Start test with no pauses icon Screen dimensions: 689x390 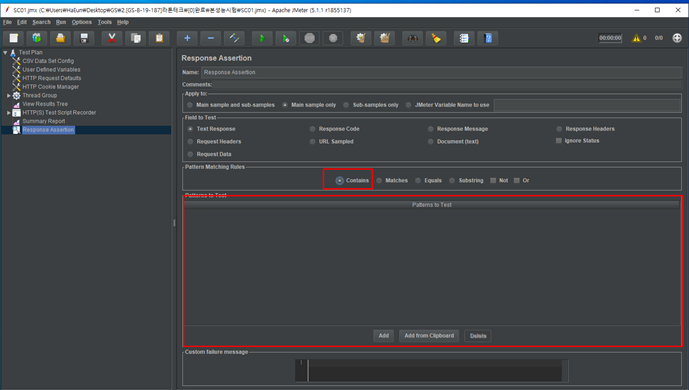click(286, 38)
